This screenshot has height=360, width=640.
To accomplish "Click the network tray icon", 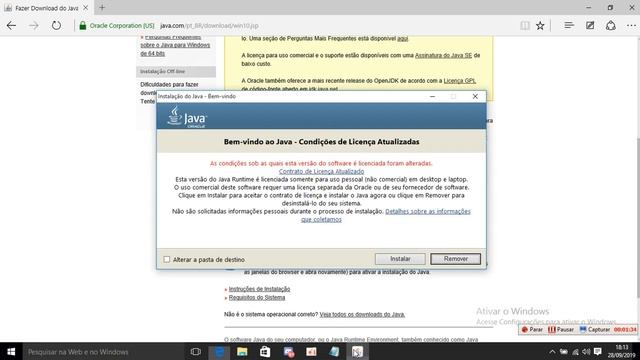I will (575, 351).
